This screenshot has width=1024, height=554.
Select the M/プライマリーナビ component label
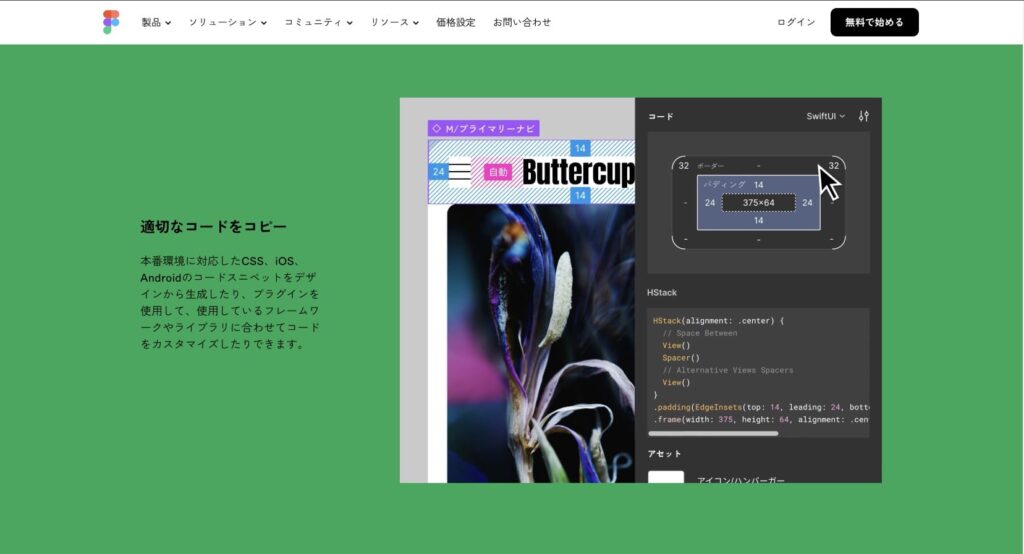coord(483,129)
